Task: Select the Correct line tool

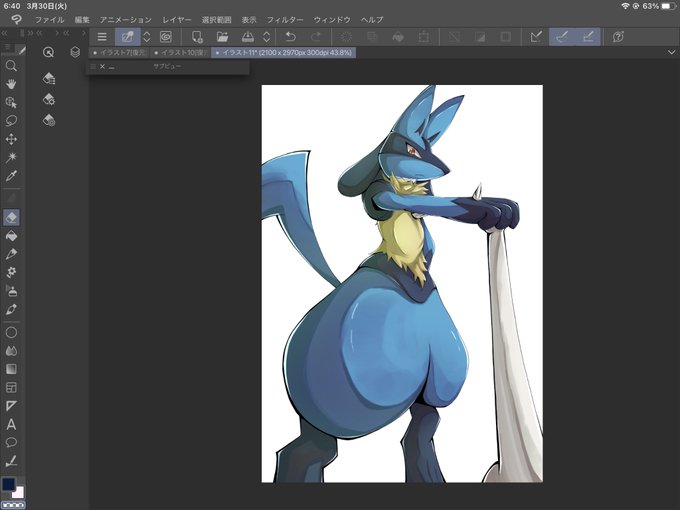Action: tap(11, 461)
